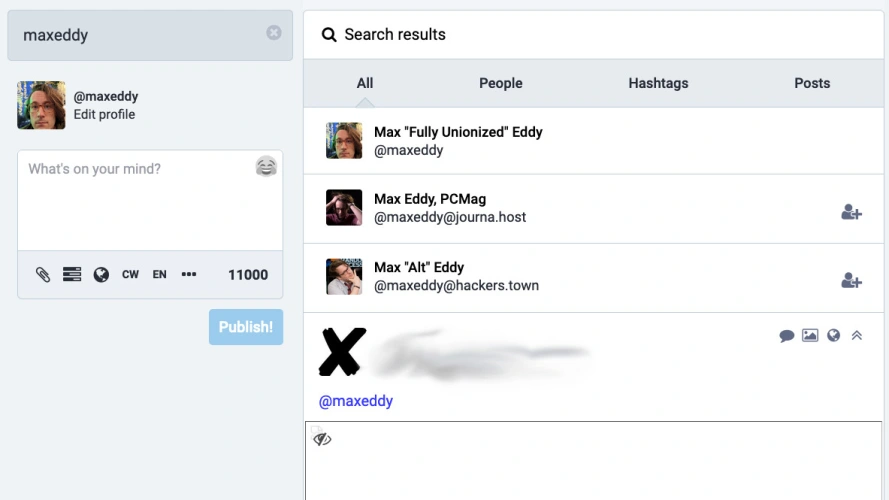Toggle media visibility eye icon

click(322, 439)
